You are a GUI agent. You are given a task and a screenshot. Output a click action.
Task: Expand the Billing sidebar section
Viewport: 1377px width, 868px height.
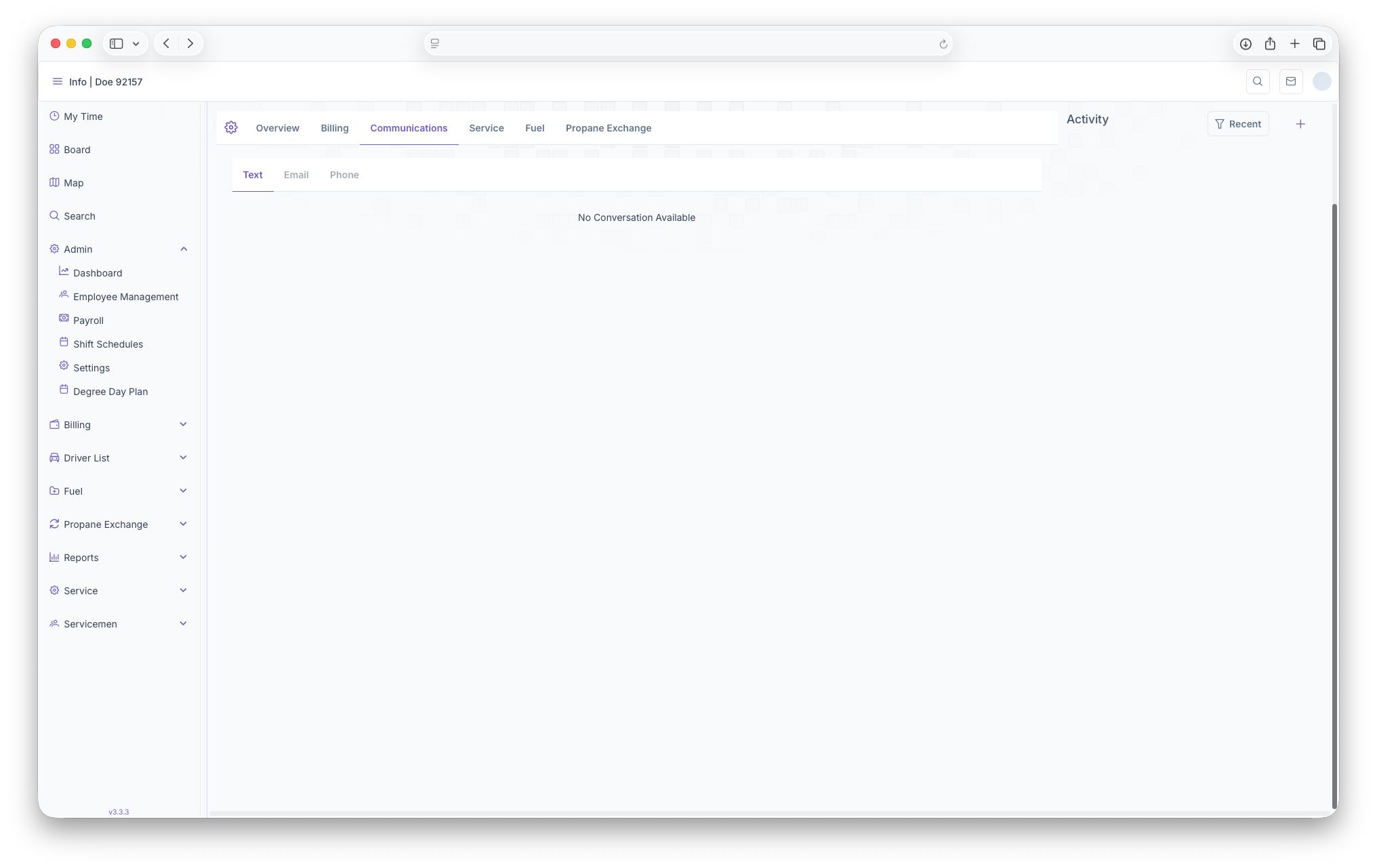183,425
